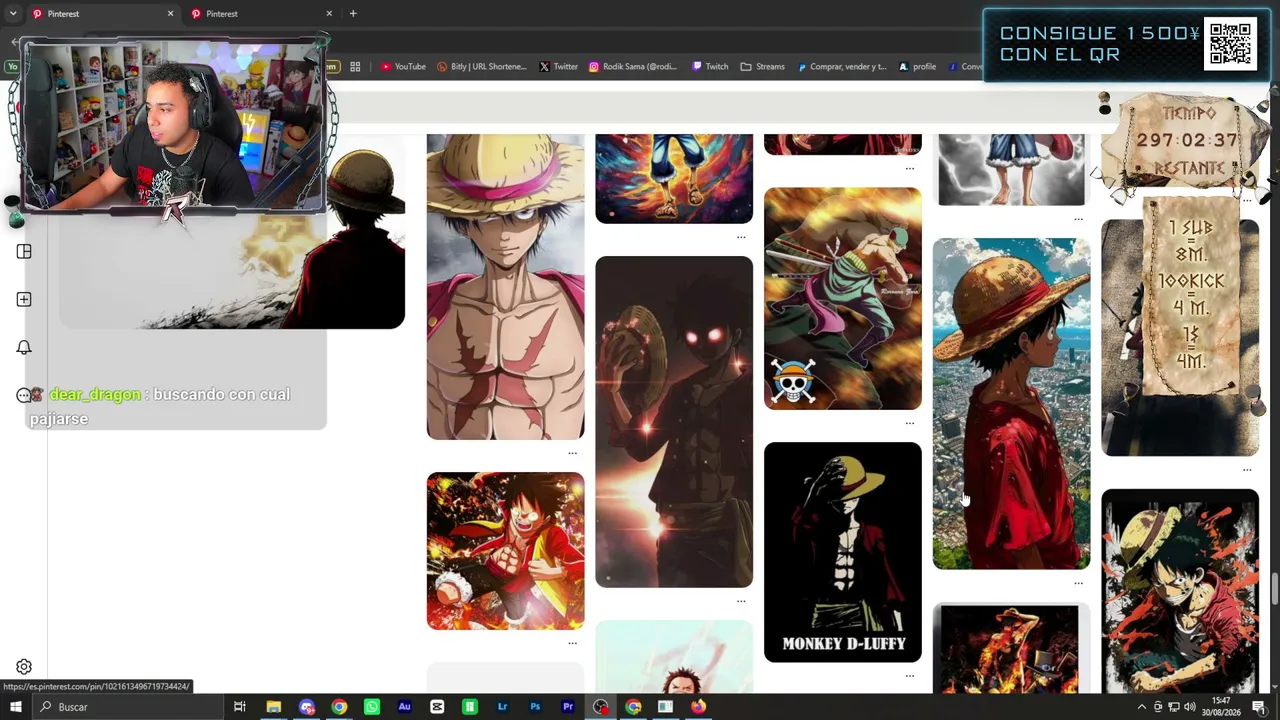This screenshot has height=720, width=1280.
Task: Open more options for shirtless scarred Luffy pin
Action: tap(572, 453)
